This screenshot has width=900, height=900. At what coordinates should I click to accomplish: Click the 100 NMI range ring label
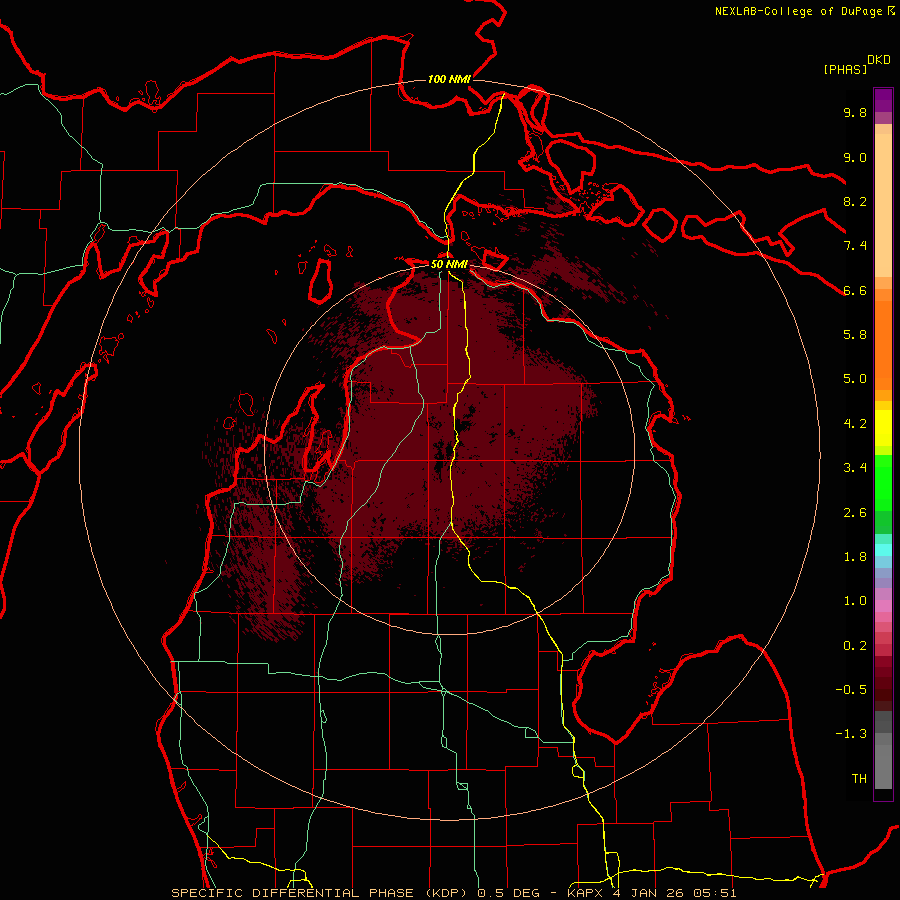[449, 79]
